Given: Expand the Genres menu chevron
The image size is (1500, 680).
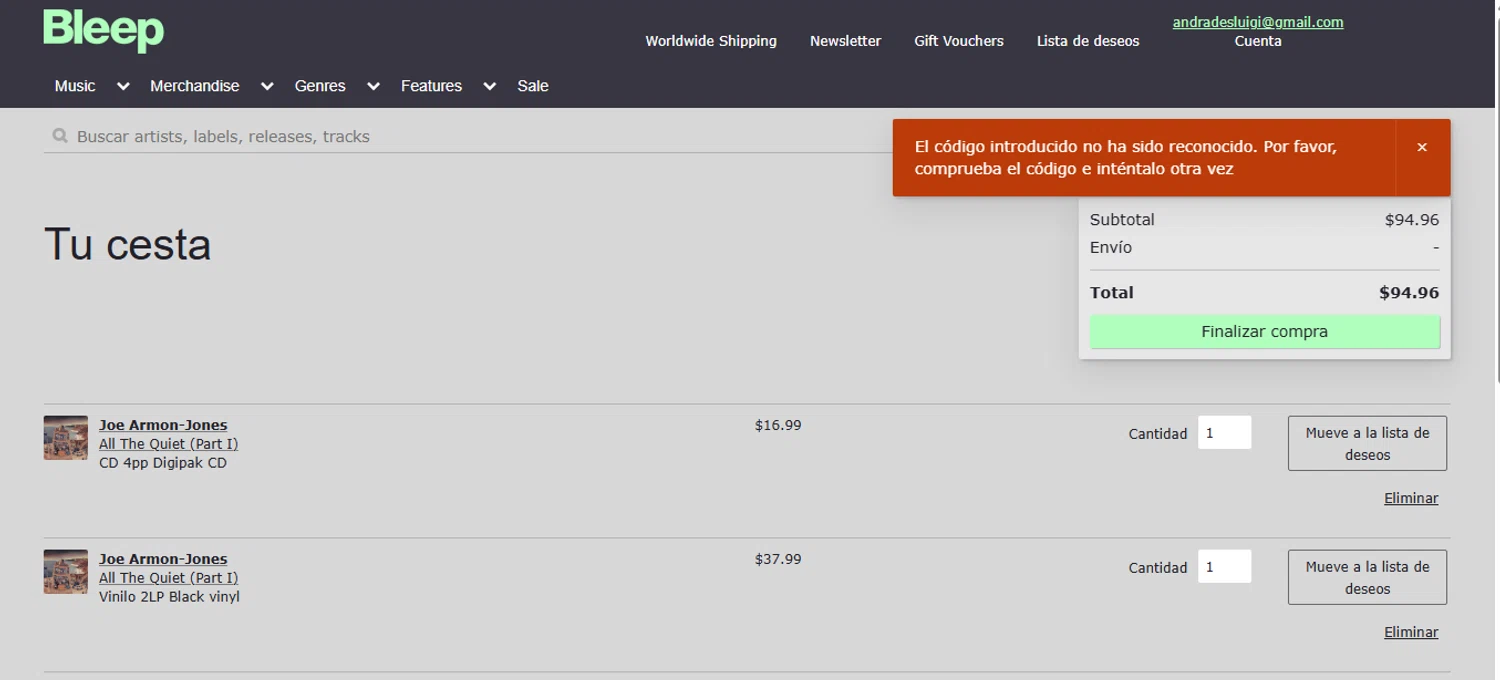Looking at the screenshot, I should coord(373,87).
